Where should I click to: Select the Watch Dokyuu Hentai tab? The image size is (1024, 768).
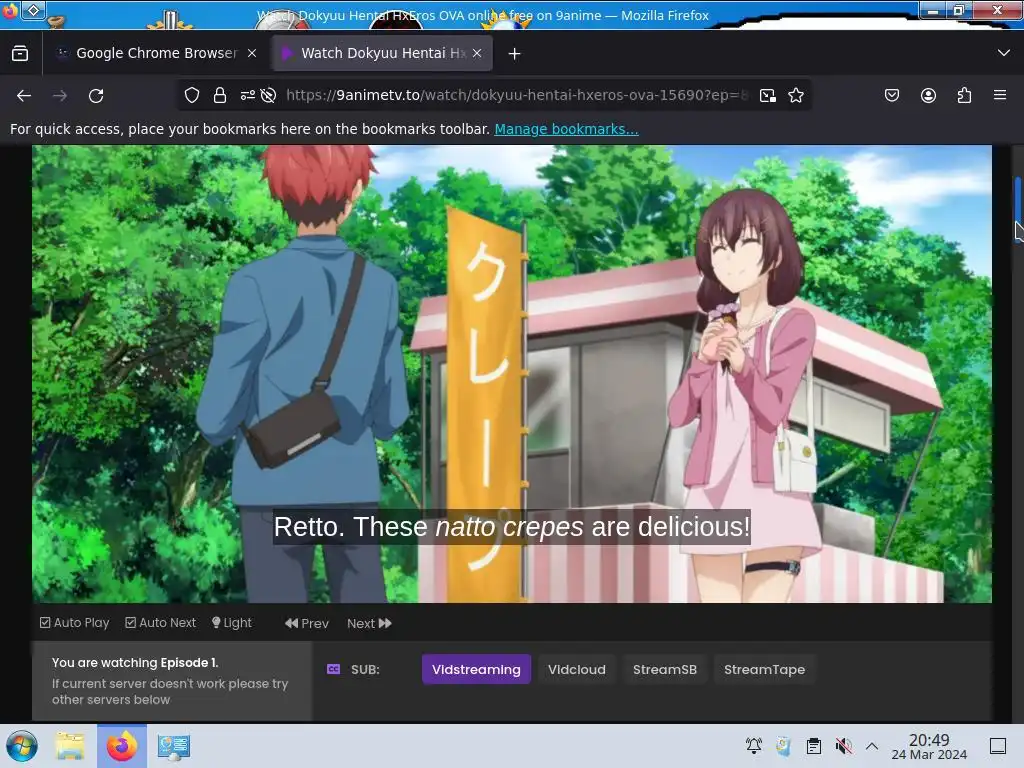coord(383,53)
